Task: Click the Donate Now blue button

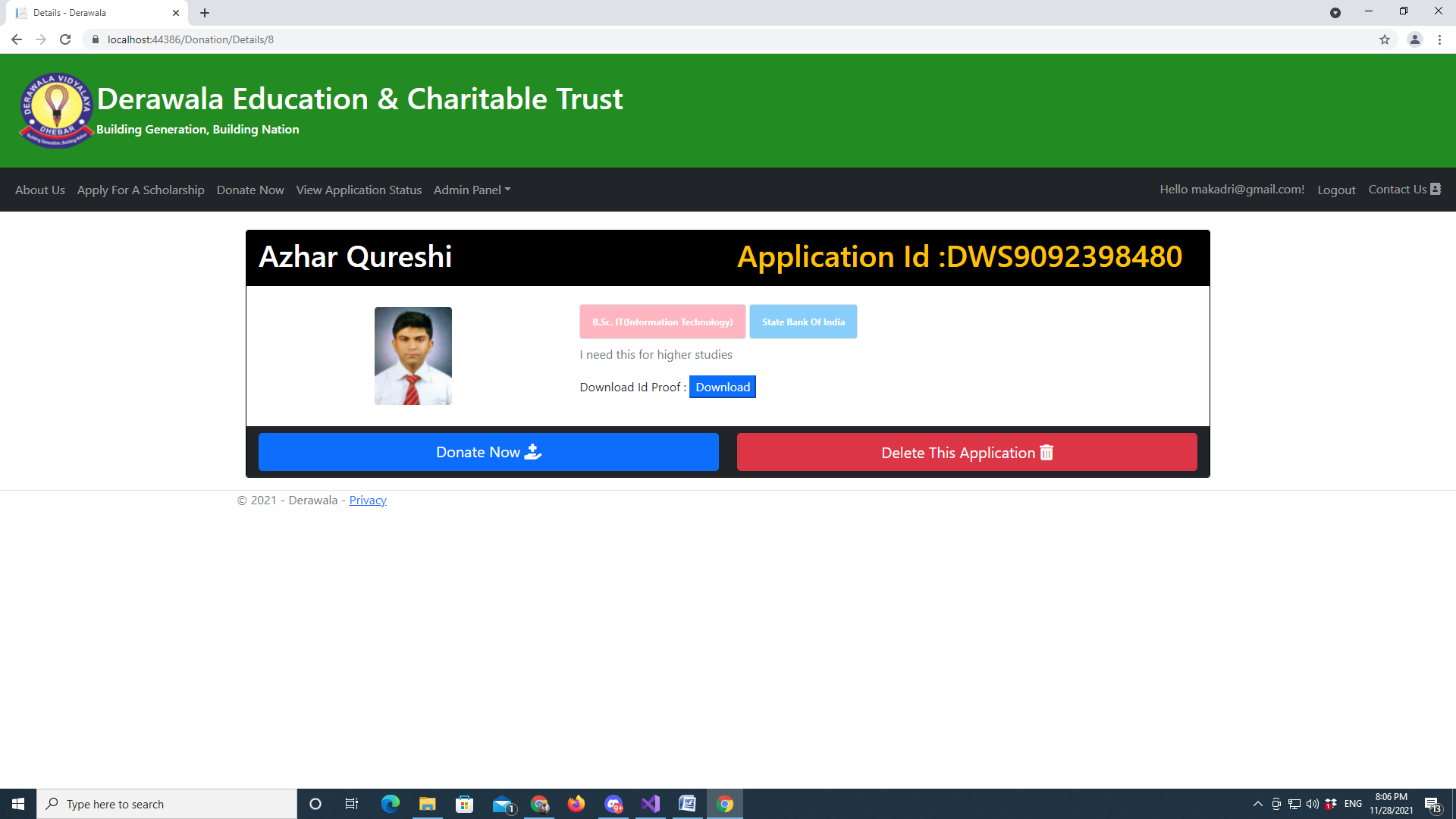Action: (x=488, y=452)
